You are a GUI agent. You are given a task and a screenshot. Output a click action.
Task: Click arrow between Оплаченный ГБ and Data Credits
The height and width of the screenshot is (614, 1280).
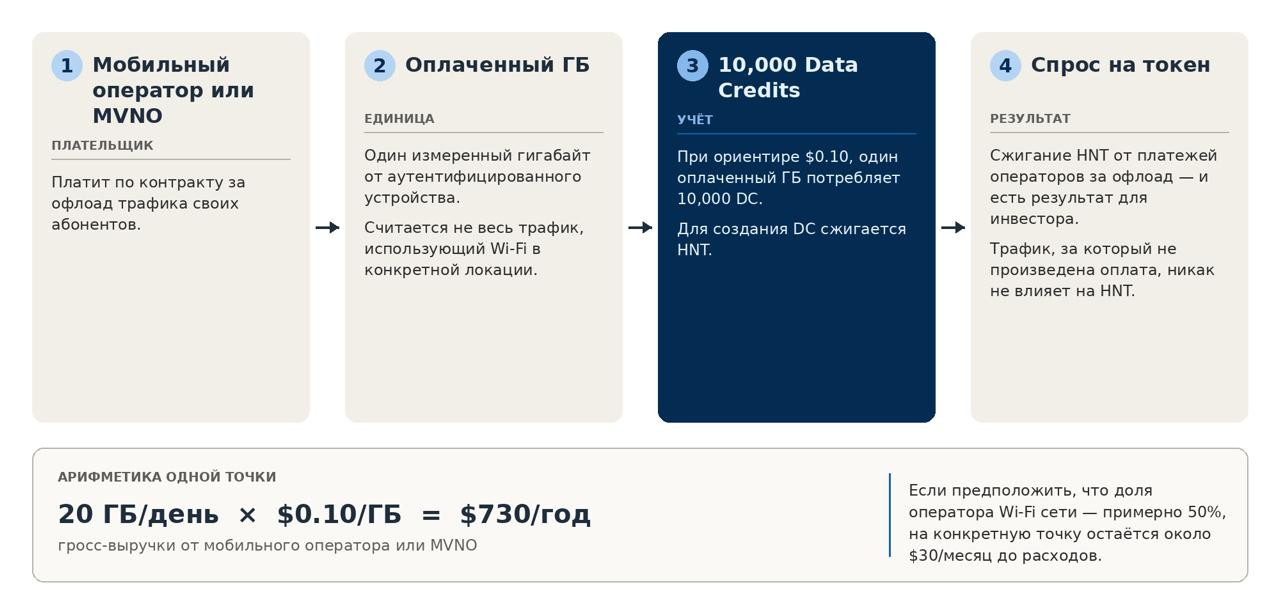click(641, 228)
